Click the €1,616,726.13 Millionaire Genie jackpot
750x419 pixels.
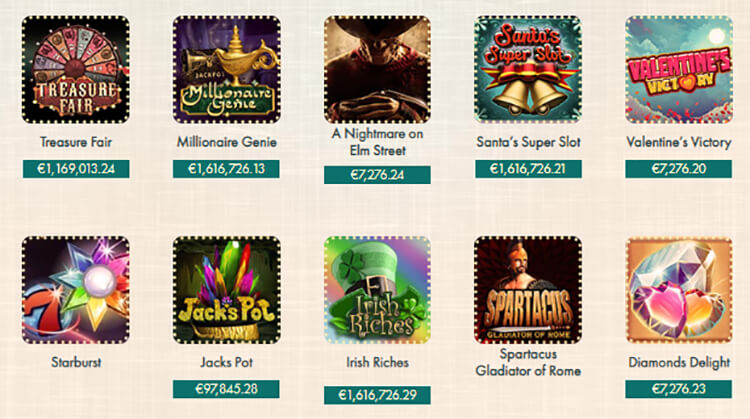pyautogui.click(x=226, y=169)
